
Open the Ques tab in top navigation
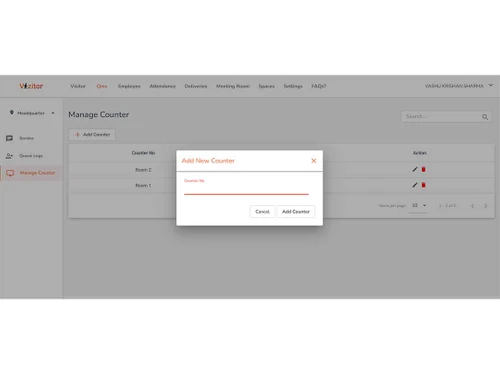point(102,86)
